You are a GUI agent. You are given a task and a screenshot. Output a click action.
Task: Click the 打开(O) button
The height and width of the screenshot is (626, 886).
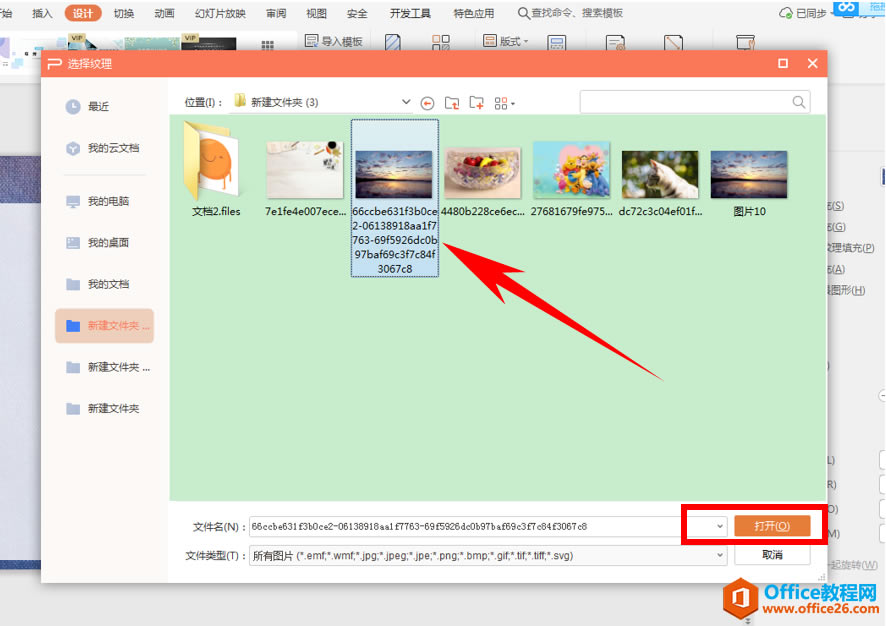pyautogui.click(x=772, y=526)
